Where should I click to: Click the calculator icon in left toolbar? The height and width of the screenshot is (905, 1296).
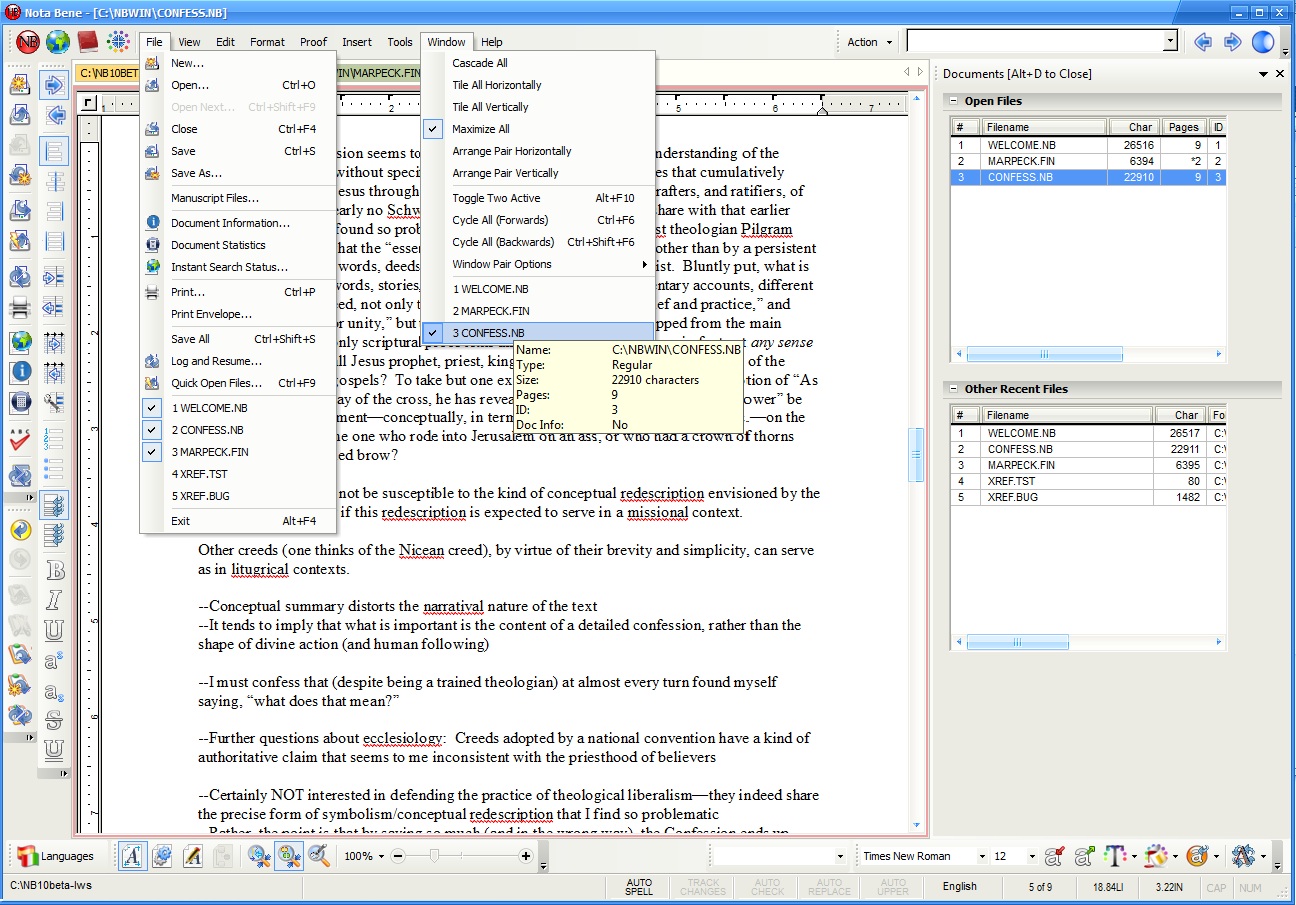point(20,402)
